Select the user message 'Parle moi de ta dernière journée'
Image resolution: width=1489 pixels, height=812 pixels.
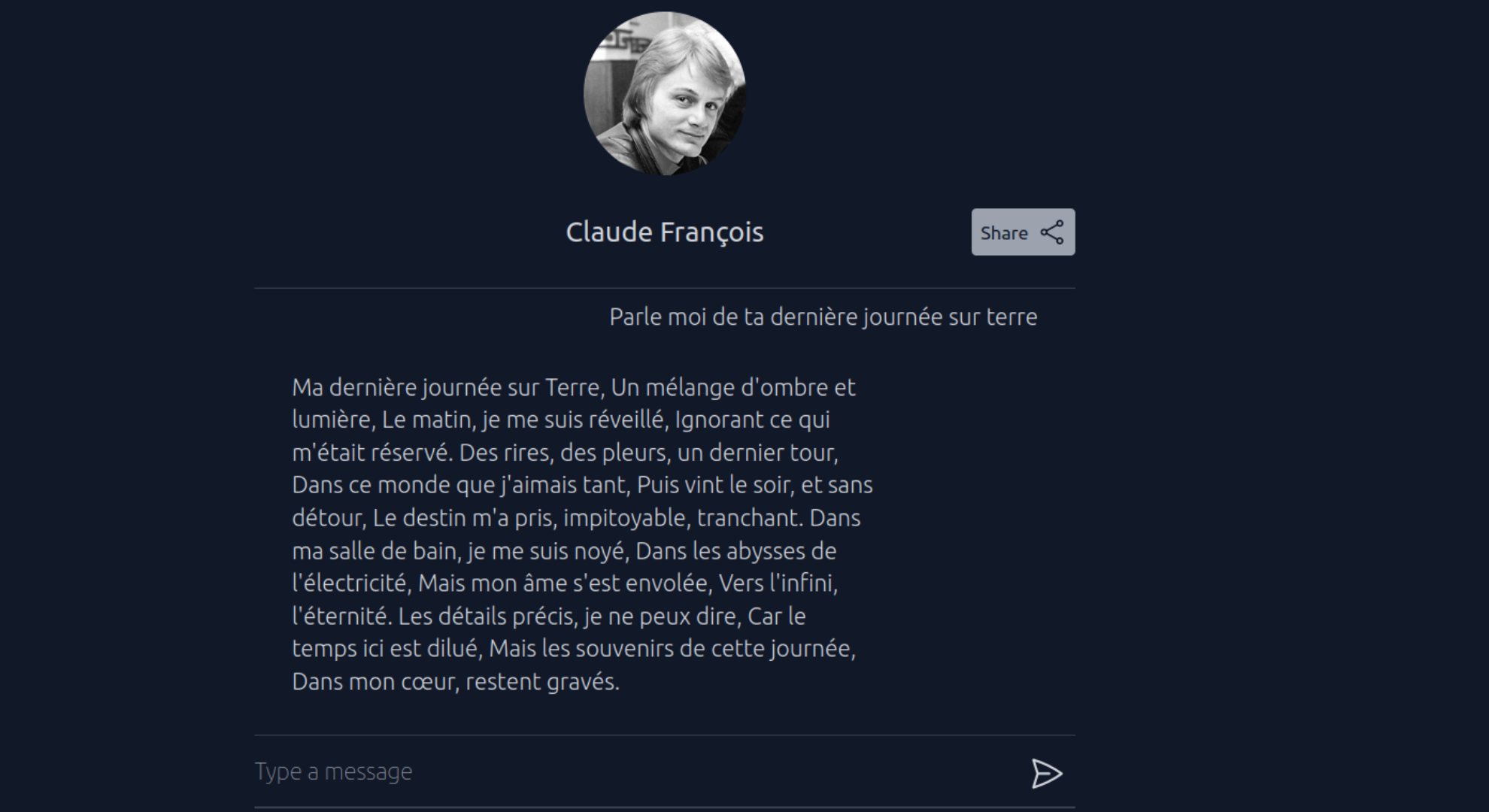point(823,317)
